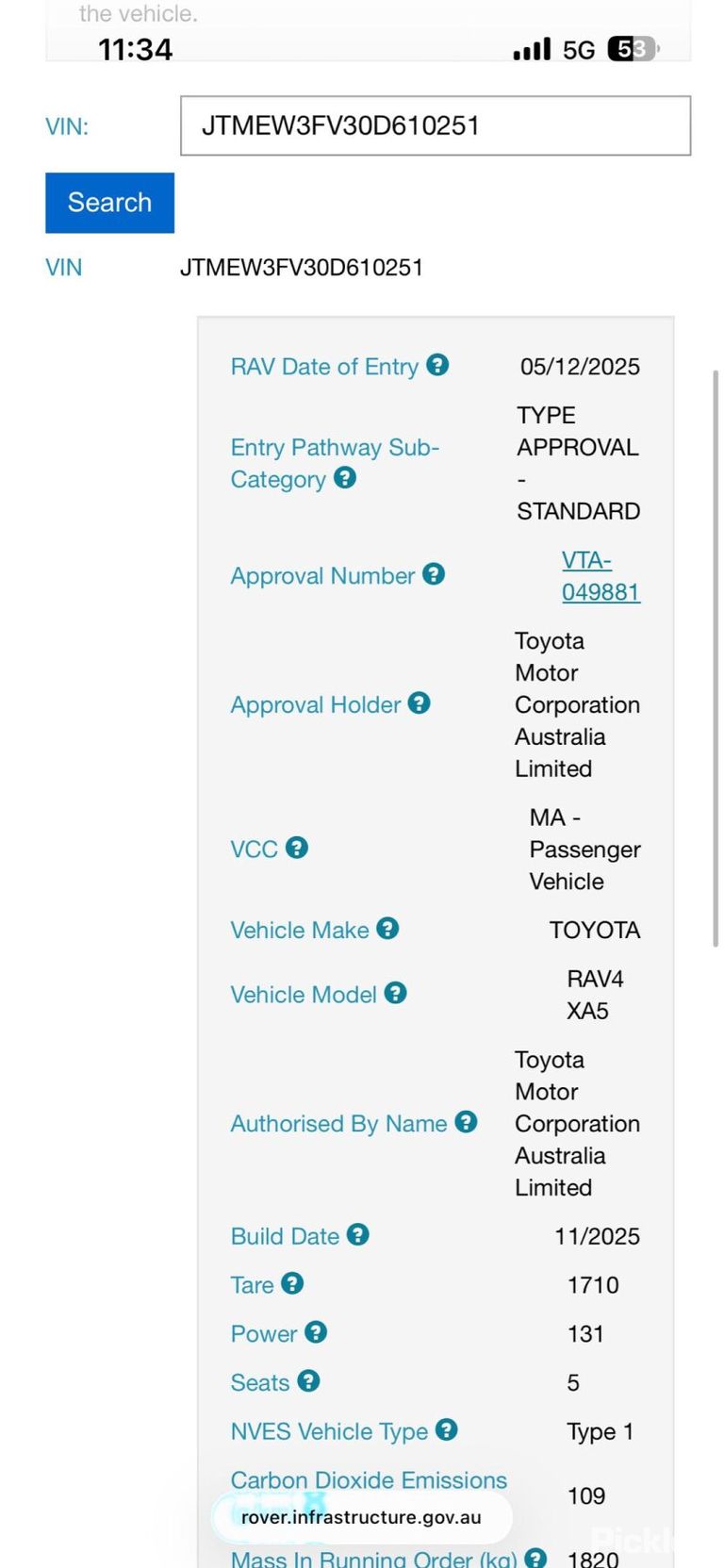
Task: Open Mass In Running Order help icon
Action: tap(535, 1559)
